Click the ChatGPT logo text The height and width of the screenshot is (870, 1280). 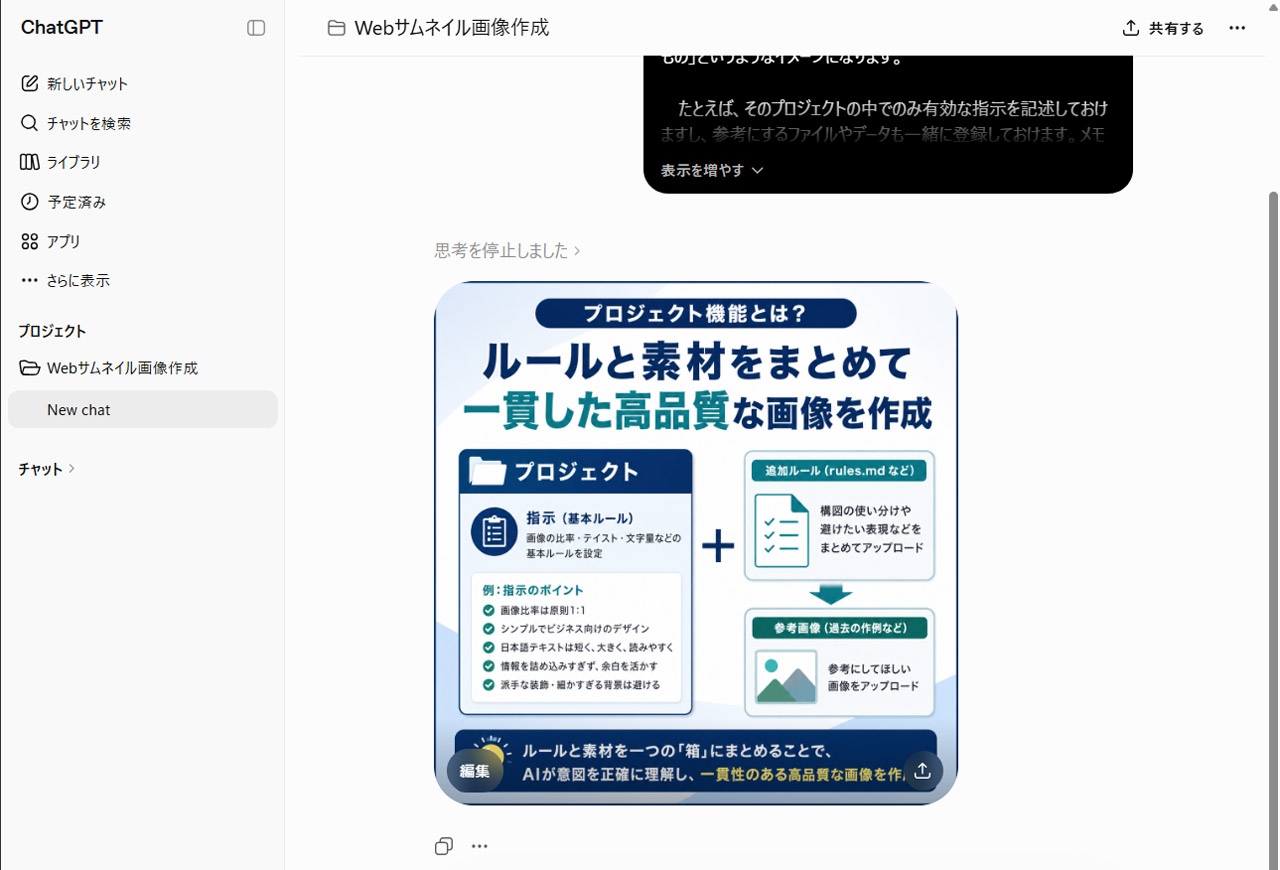click(62, 28)
